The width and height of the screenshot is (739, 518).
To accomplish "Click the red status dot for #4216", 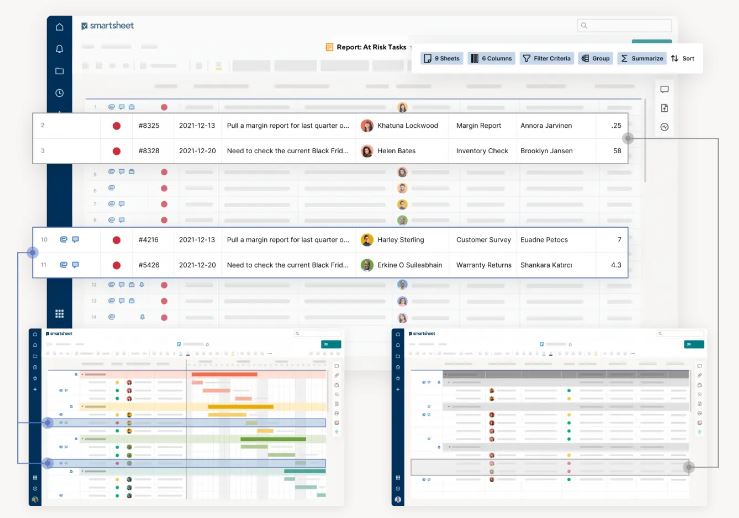I will pyautogui.click(x=116, y=240).
